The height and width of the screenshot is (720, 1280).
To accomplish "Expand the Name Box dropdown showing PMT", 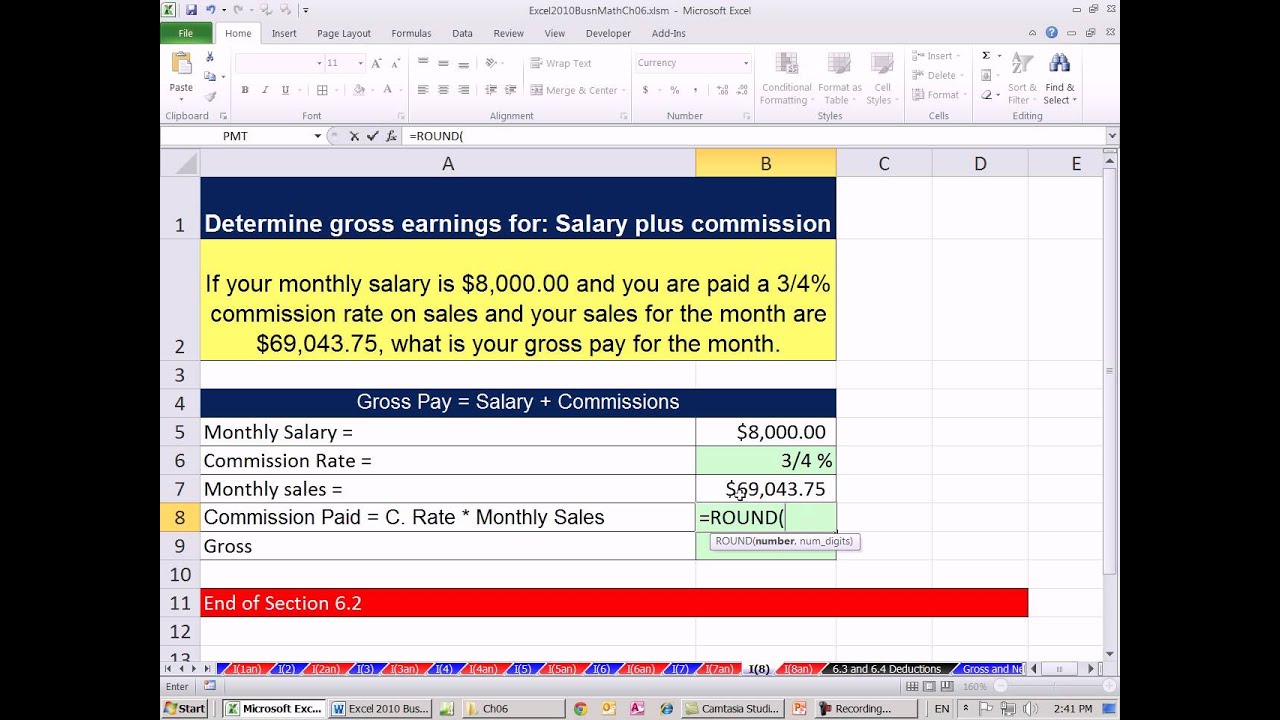I will [318, 136].
